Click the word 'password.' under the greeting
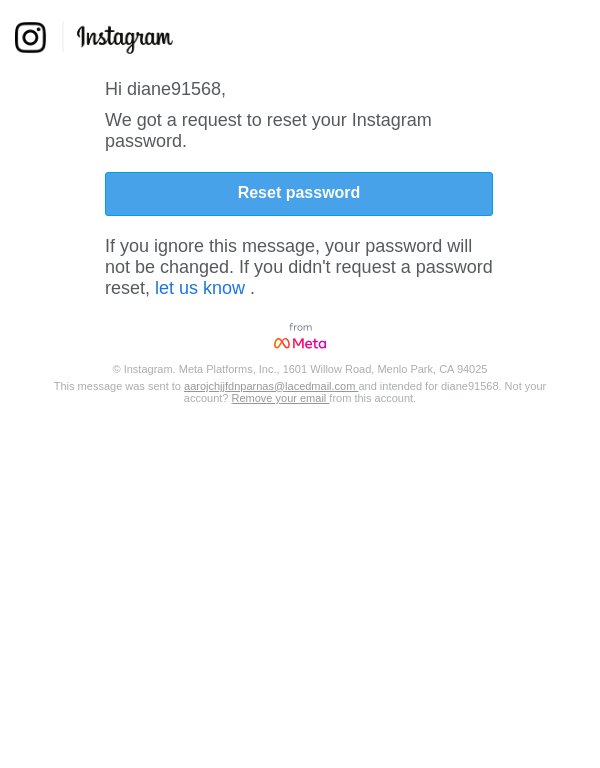This screenshot has width=600, height=768. [146, 141]
